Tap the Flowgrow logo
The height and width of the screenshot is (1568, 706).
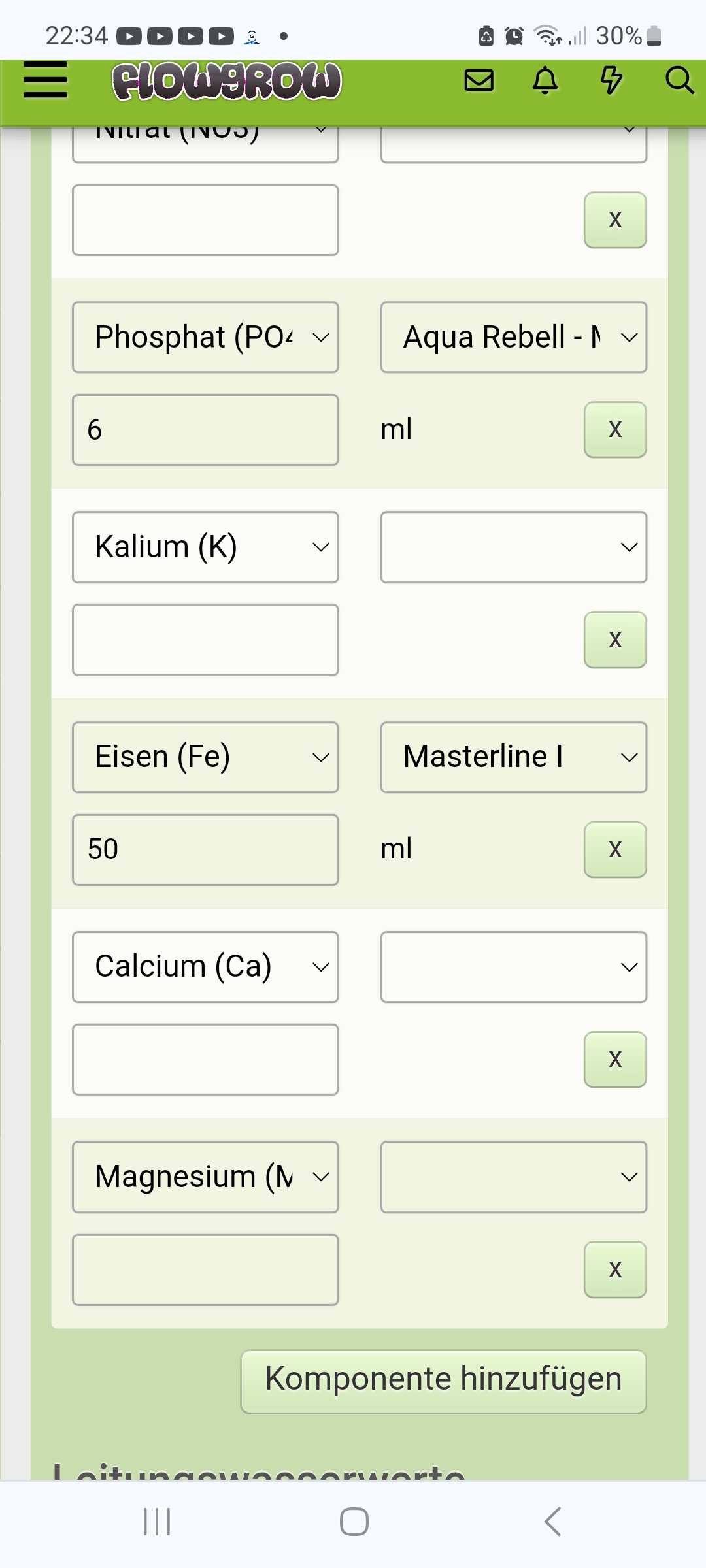[226, 82]
